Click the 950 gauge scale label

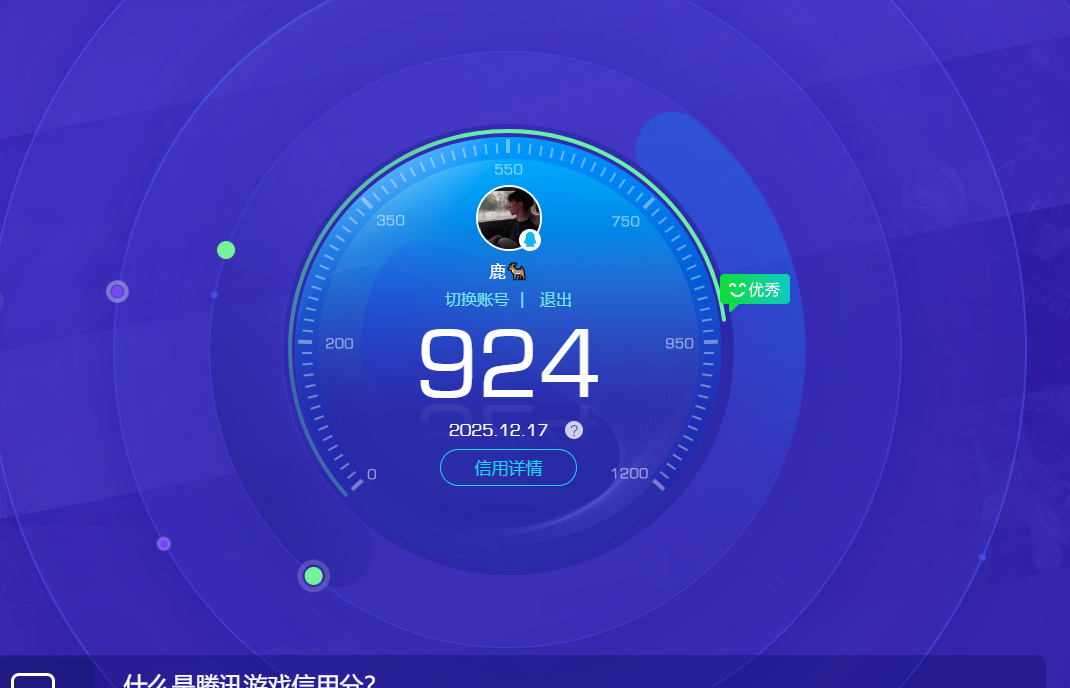[x=679, y=343]
